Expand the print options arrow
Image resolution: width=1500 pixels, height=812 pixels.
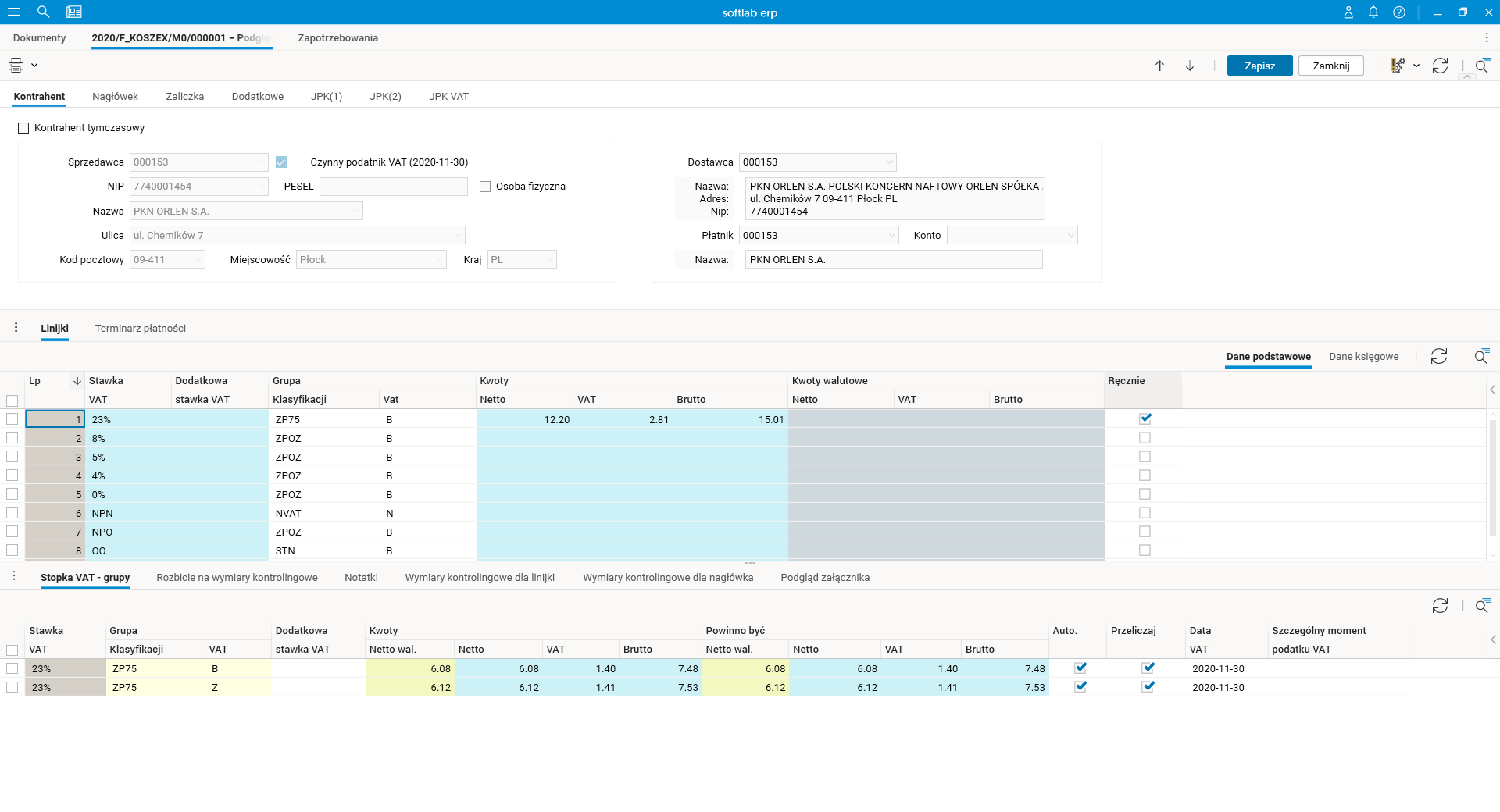pos(34,66)
